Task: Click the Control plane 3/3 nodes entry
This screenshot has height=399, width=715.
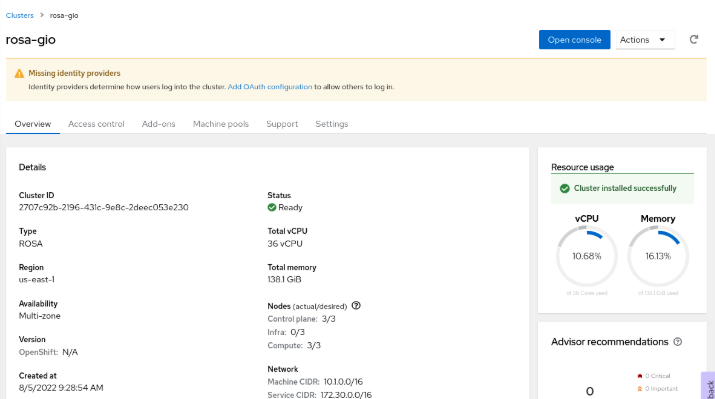Action: 301,319
